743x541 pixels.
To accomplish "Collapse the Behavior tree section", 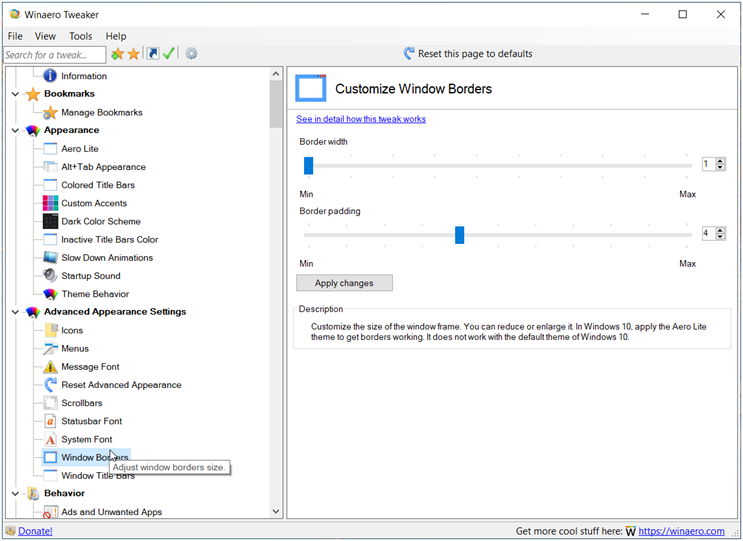I will 15,494.
